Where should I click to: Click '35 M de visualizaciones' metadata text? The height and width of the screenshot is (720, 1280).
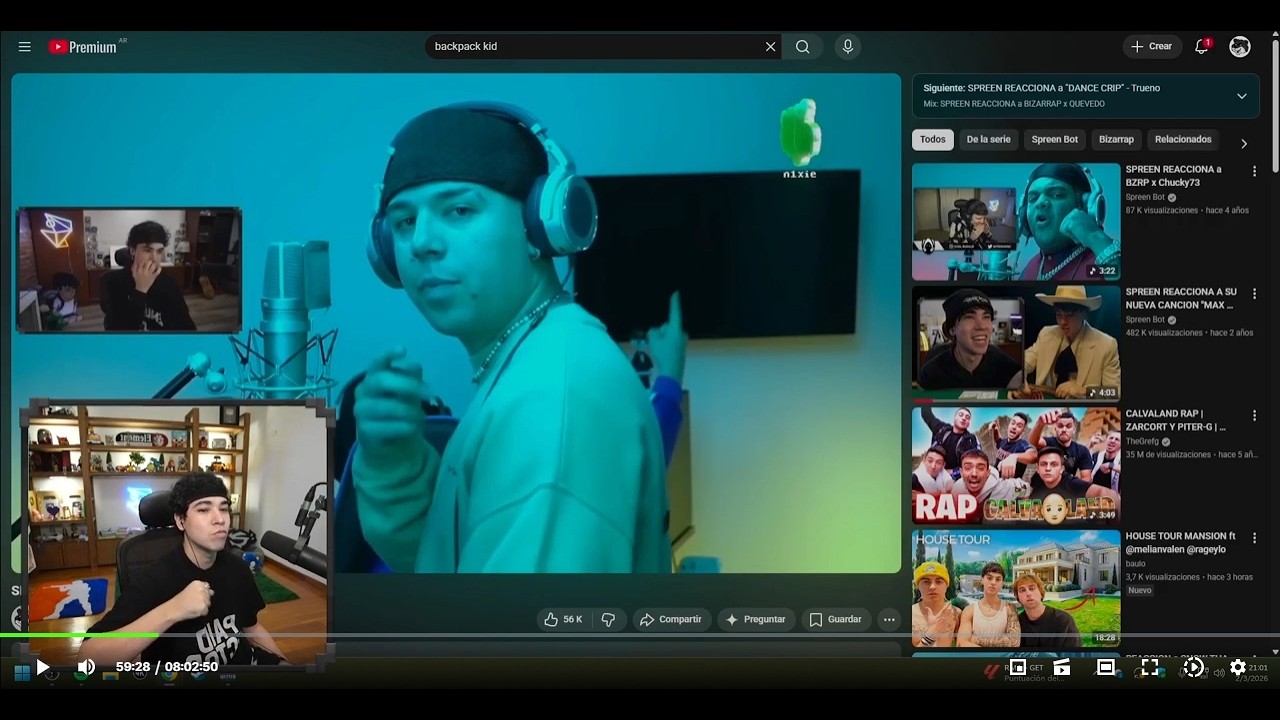point(1168,455)
